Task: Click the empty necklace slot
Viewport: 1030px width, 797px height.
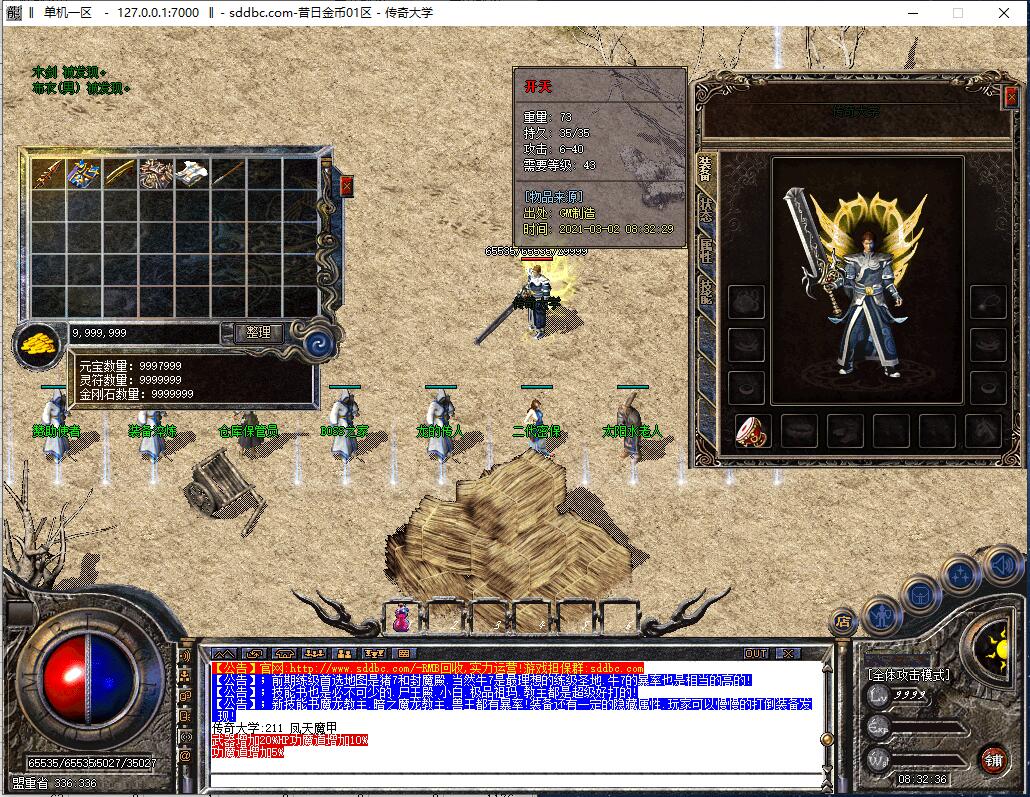Action: (989, 302)
